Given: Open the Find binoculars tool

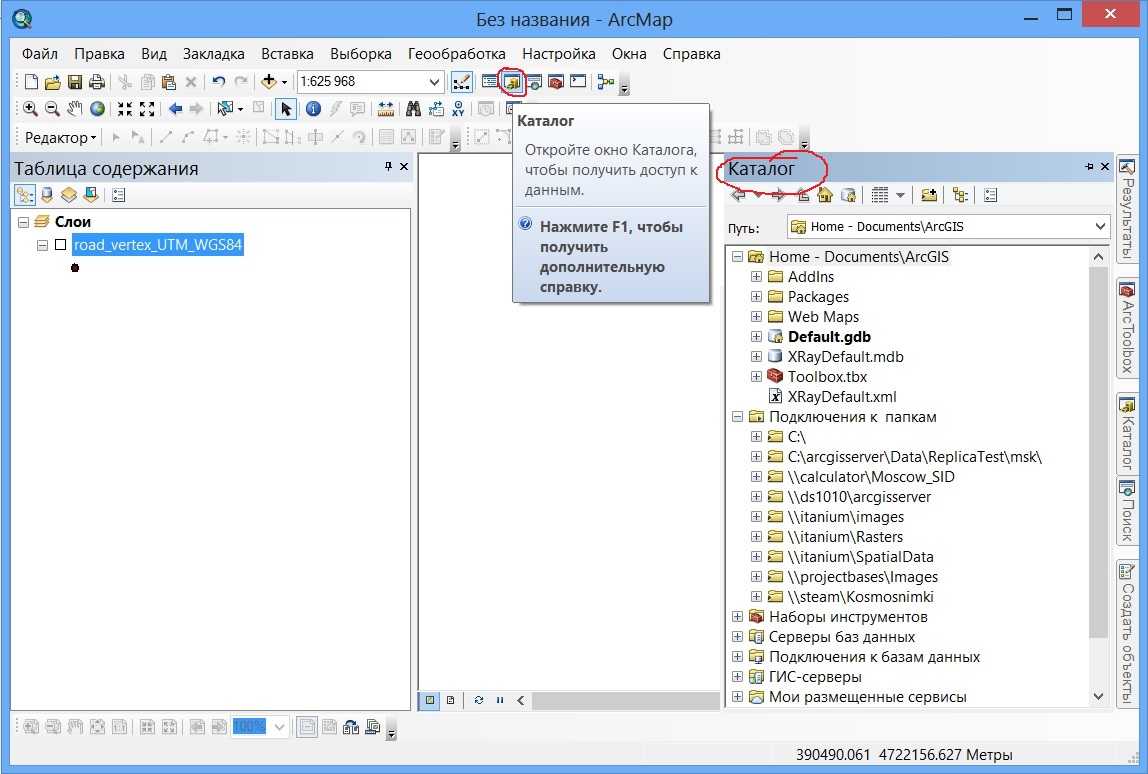Looking at the screenshot, I should click(414, 109).
